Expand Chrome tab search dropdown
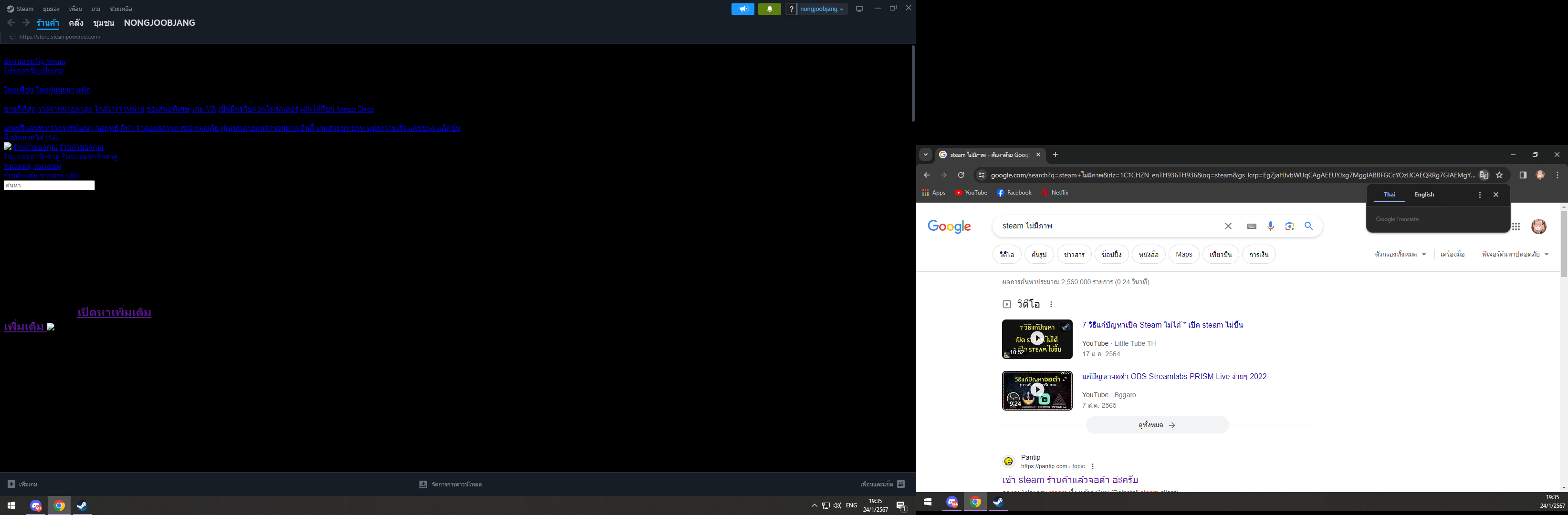 point(926,154)
